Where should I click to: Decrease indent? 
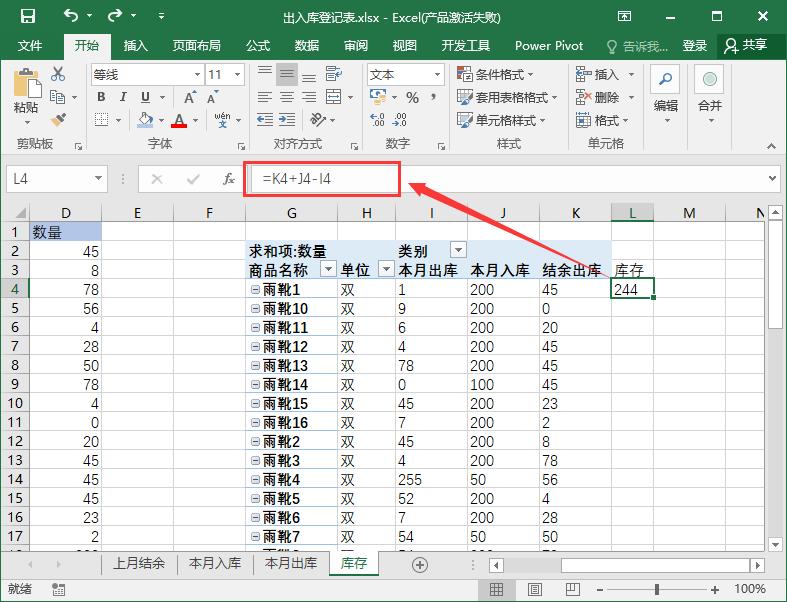265,120
